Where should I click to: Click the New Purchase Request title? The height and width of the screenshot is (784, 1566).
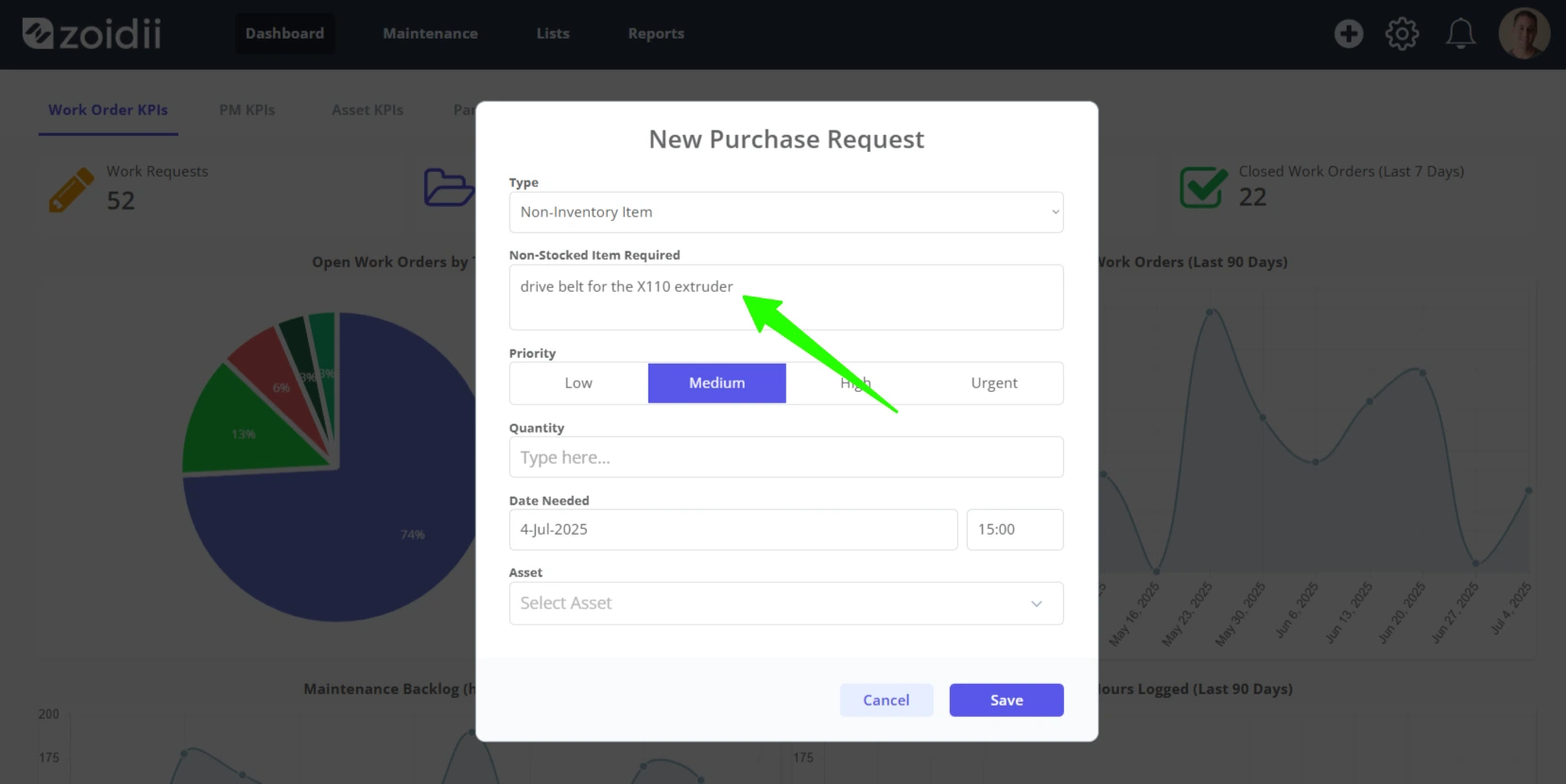pyautogui.click(x=786, y=139)
